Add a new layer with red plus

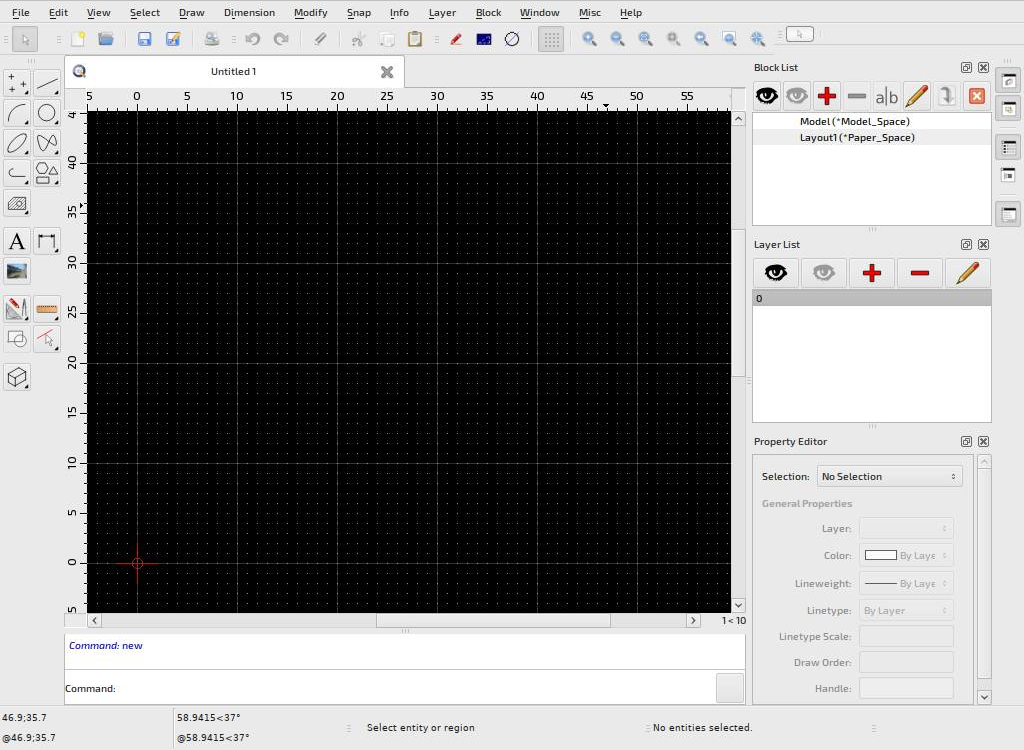872,272
